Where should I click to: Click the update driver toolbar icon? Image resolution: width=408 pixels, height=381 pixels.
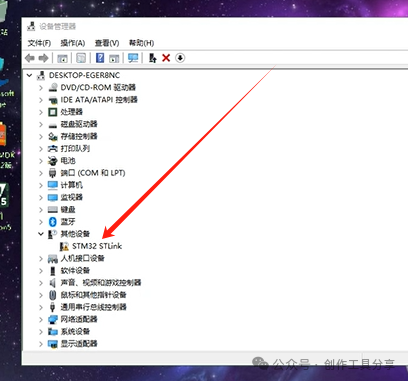click(x=153, y=58)
